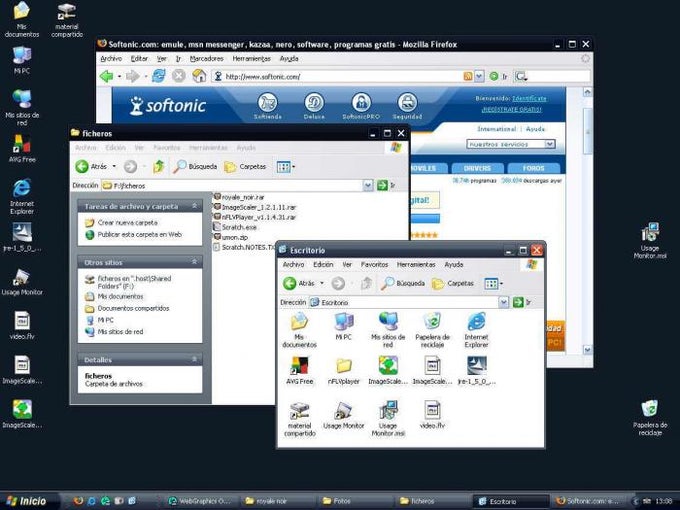Open Softienda icon on Softonic header
The width and height of the screenshot is (680, 510).
[x=268, y=106]
